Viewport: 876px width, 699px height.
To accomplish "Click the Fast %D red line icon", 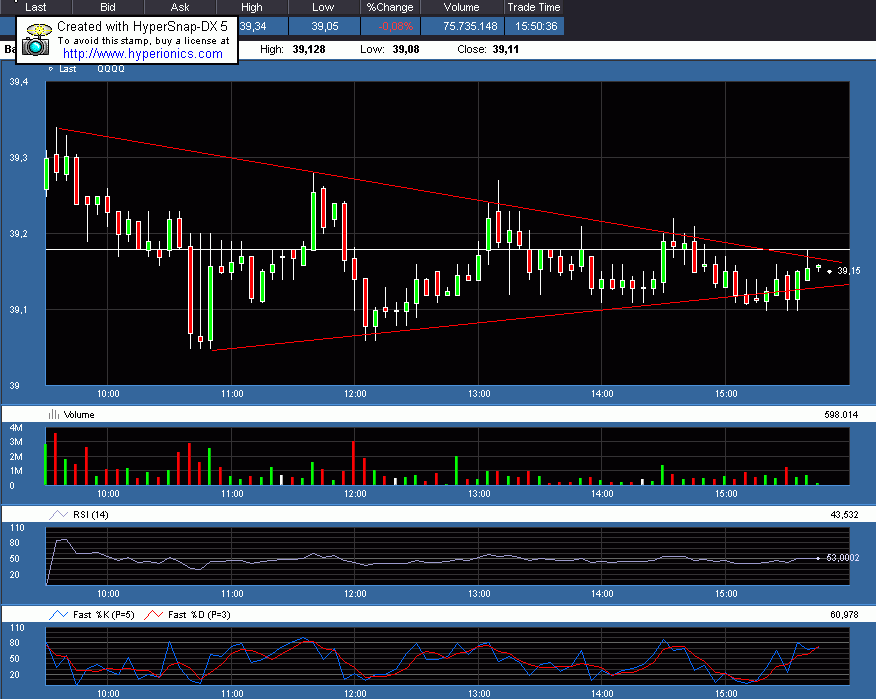I will pos(153,615).
